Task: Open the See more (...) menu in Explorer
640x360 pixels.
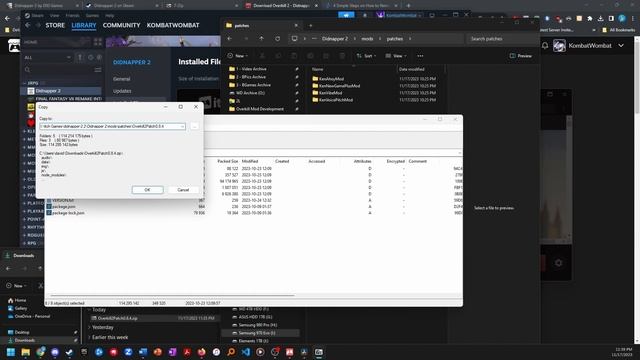Action: coord(420,56)
